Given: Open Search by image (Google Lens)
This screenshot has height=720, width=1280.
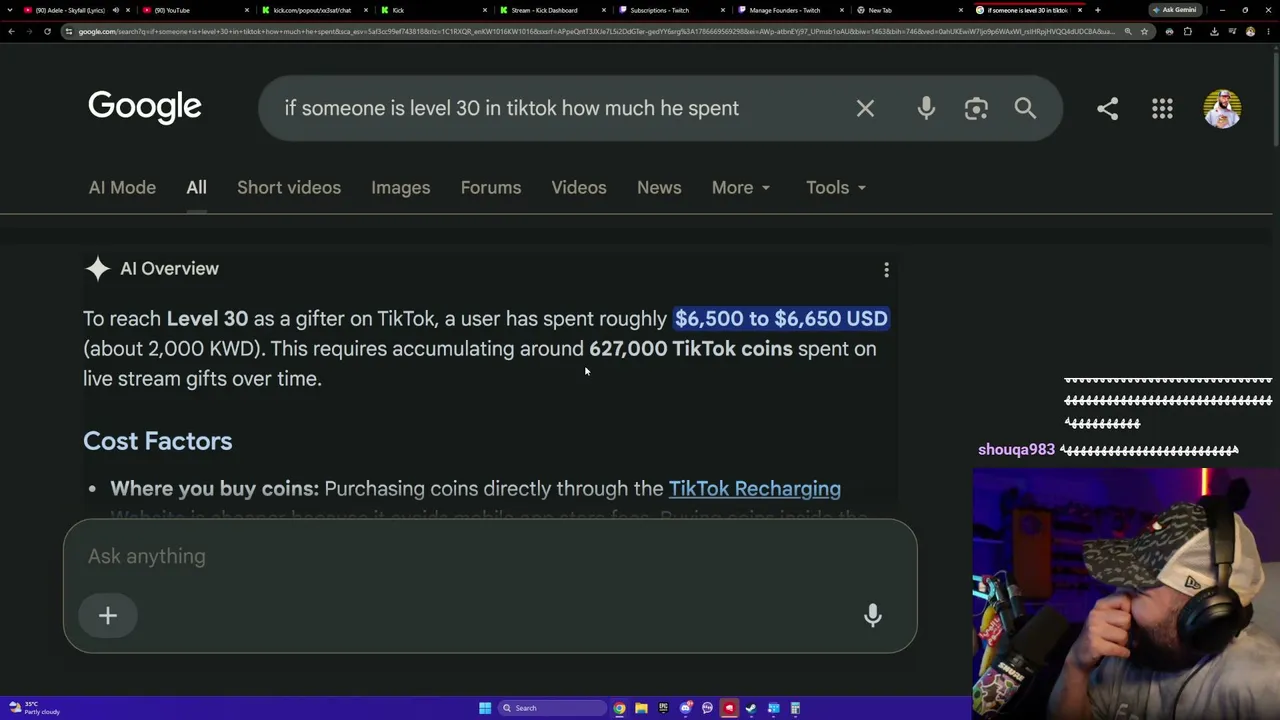Looking at the screenshot, I should point(976,108).
